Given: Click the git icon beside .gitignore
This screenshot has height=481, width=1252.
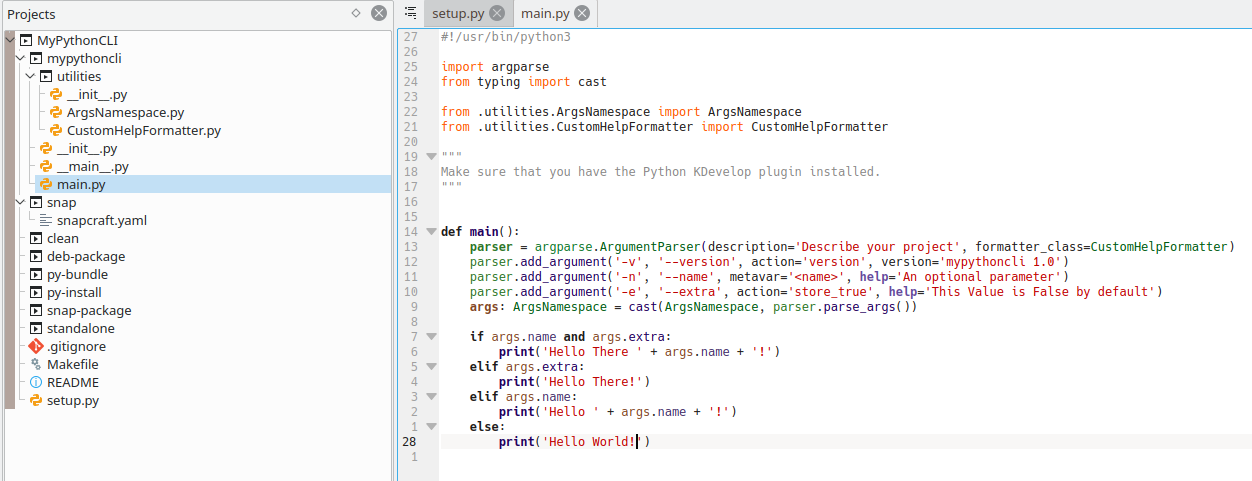Looking at the screenshot, I should coord(36,347).
